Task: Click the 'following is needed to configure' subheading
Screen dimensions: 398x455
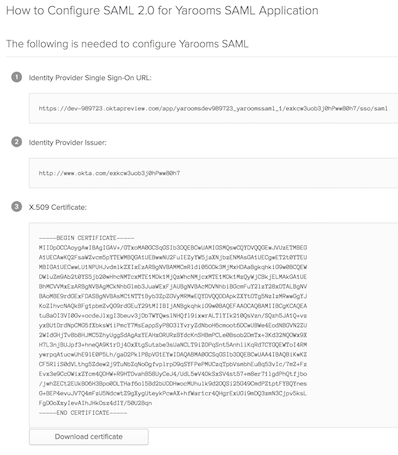Action: point(127,44)
